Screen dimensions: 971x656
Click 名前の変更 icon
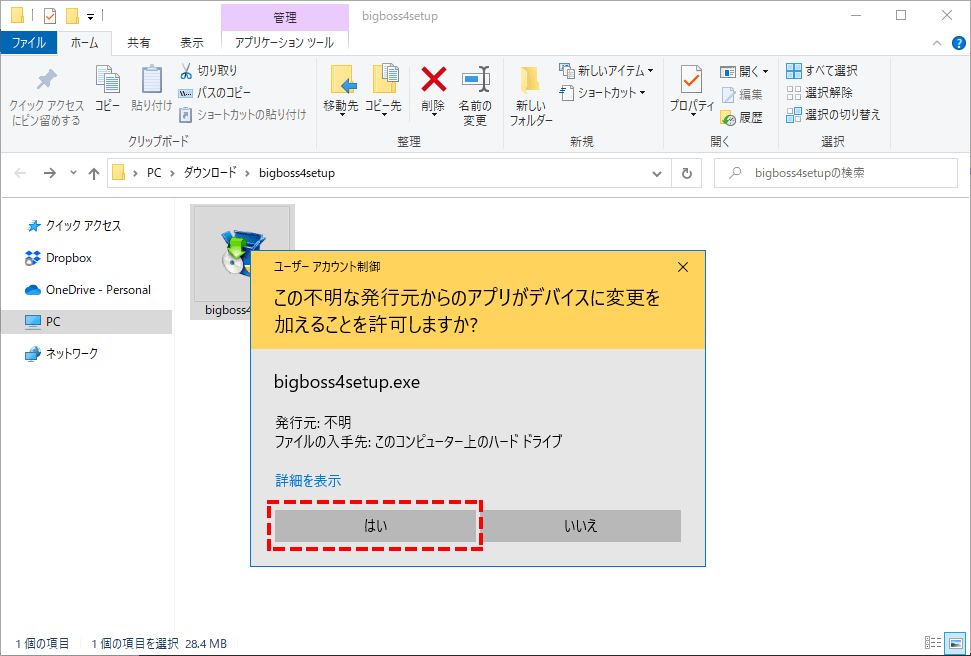tap(475, 96)
